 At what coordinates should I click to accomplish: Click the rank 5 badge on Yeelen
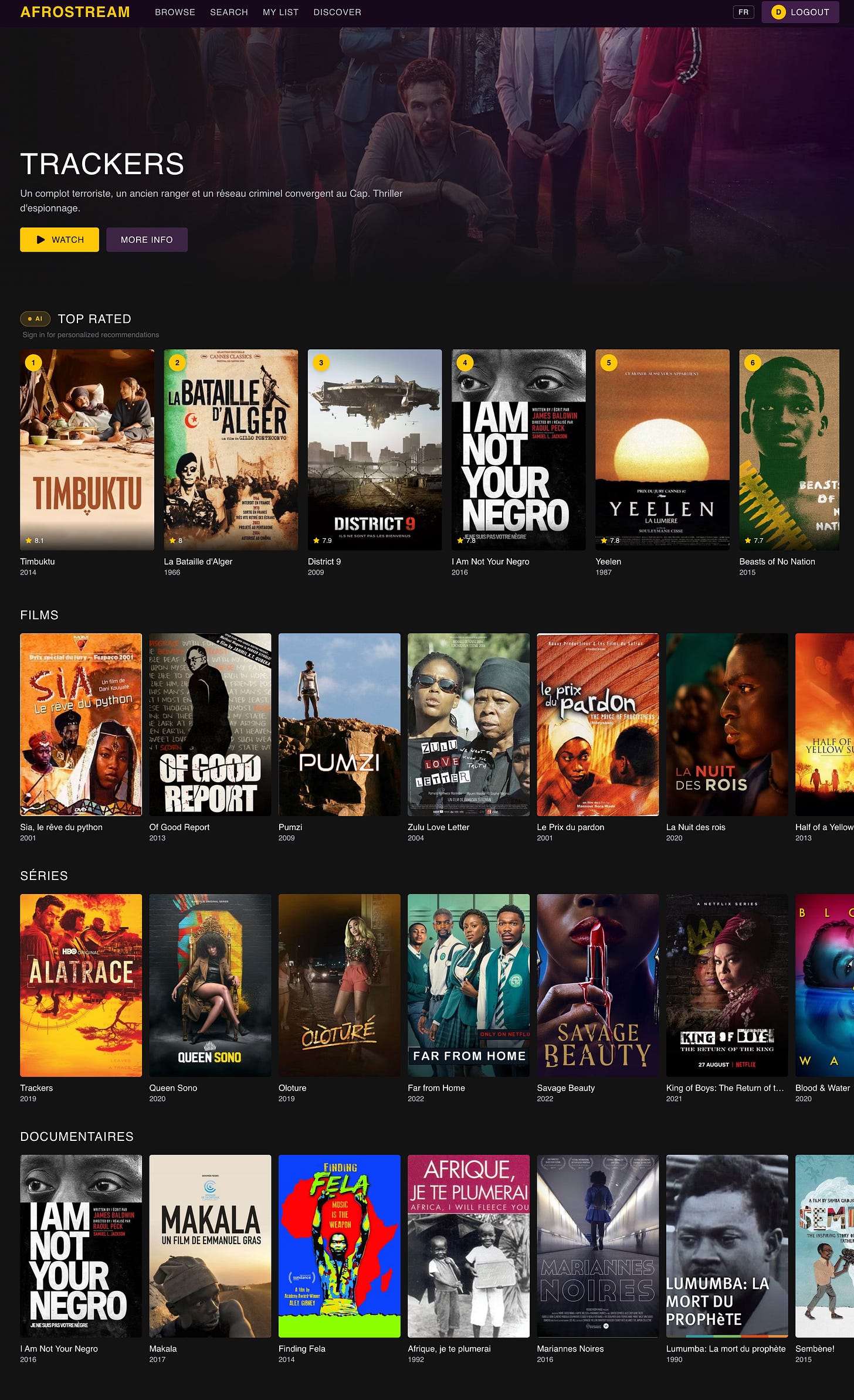[x=609, y=362]
